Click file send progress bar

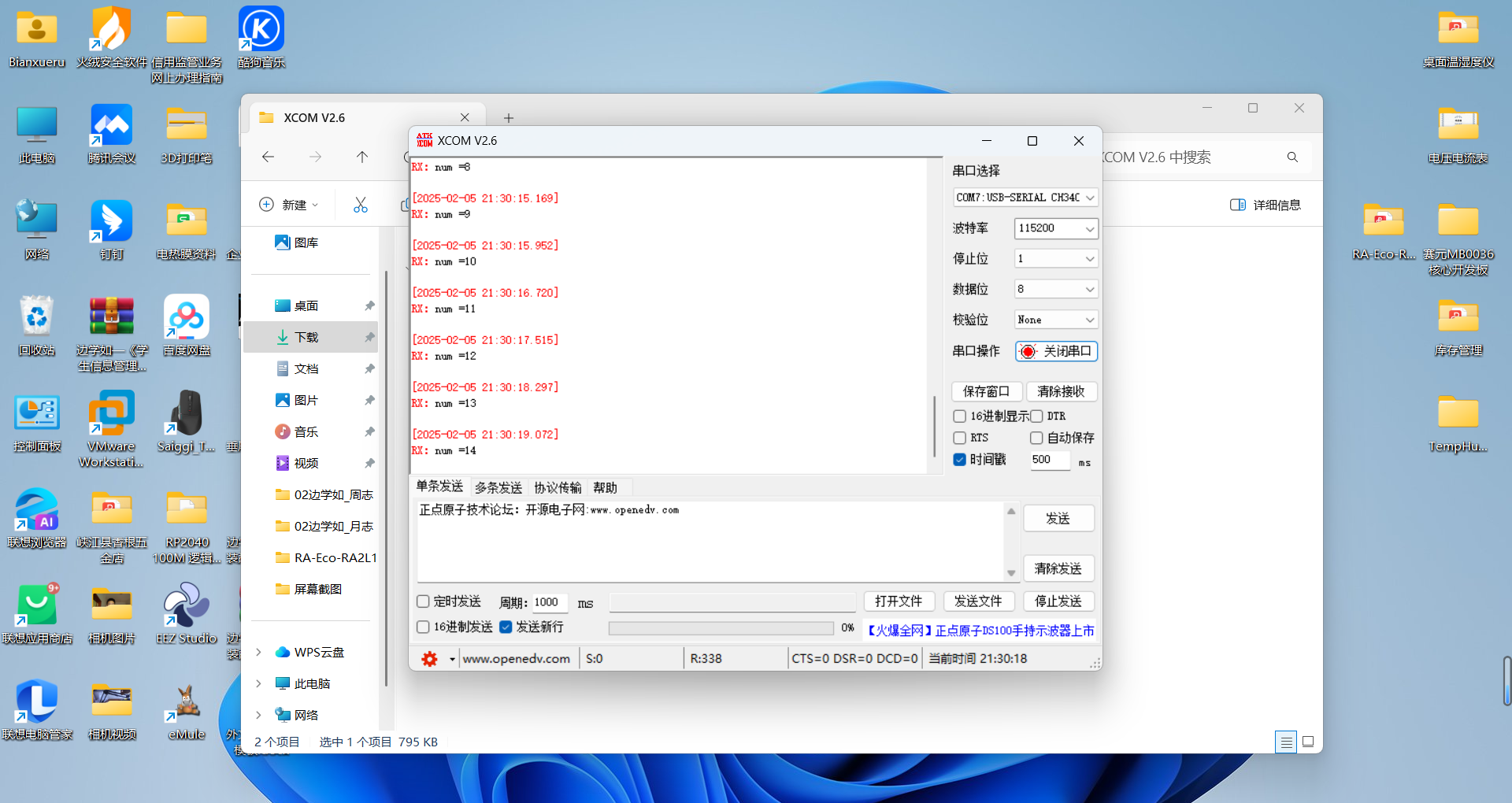(721, 628)
